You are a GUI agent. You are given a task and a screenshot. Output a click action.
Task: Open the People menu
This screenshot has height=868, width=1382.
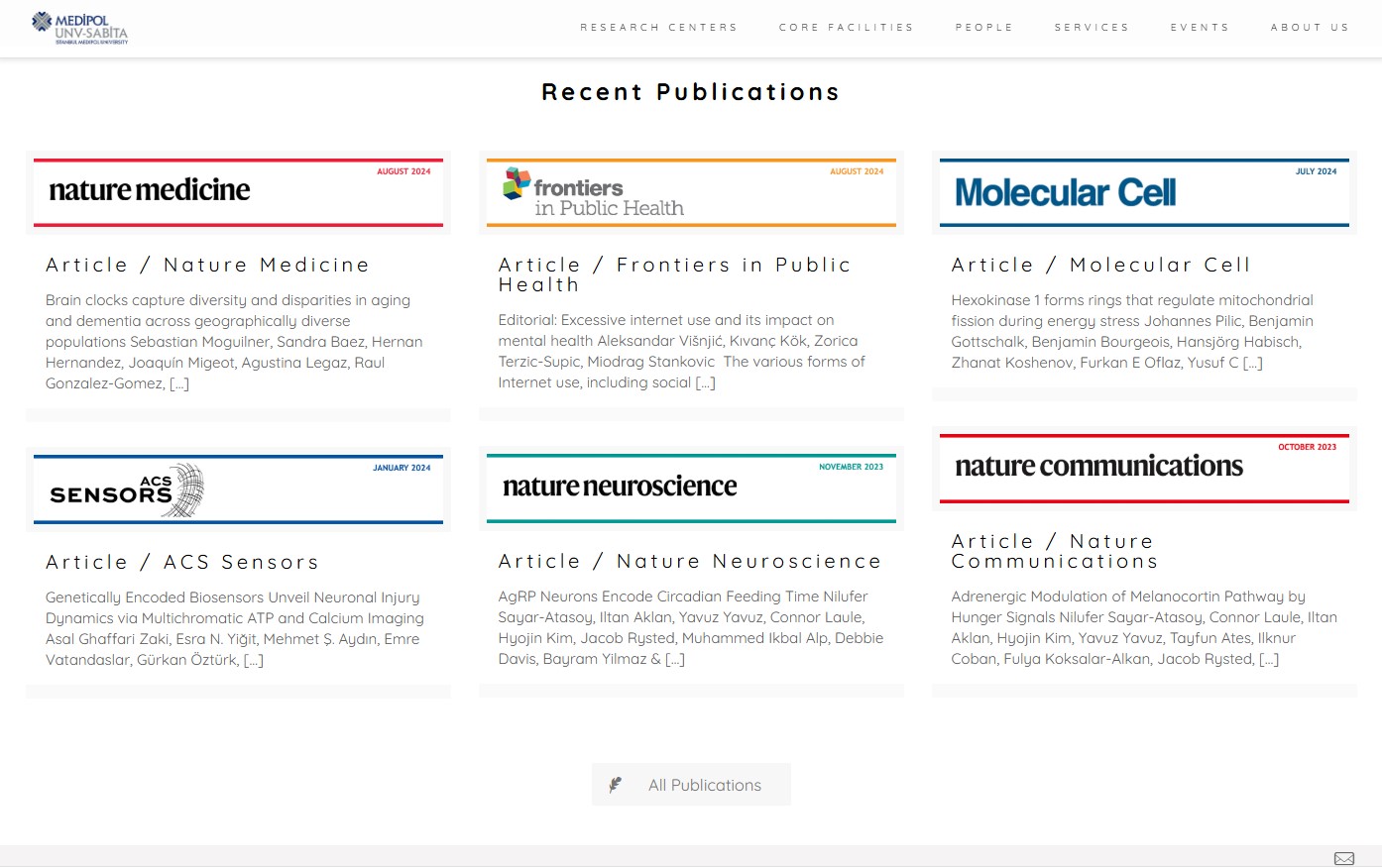pos(984,28)
